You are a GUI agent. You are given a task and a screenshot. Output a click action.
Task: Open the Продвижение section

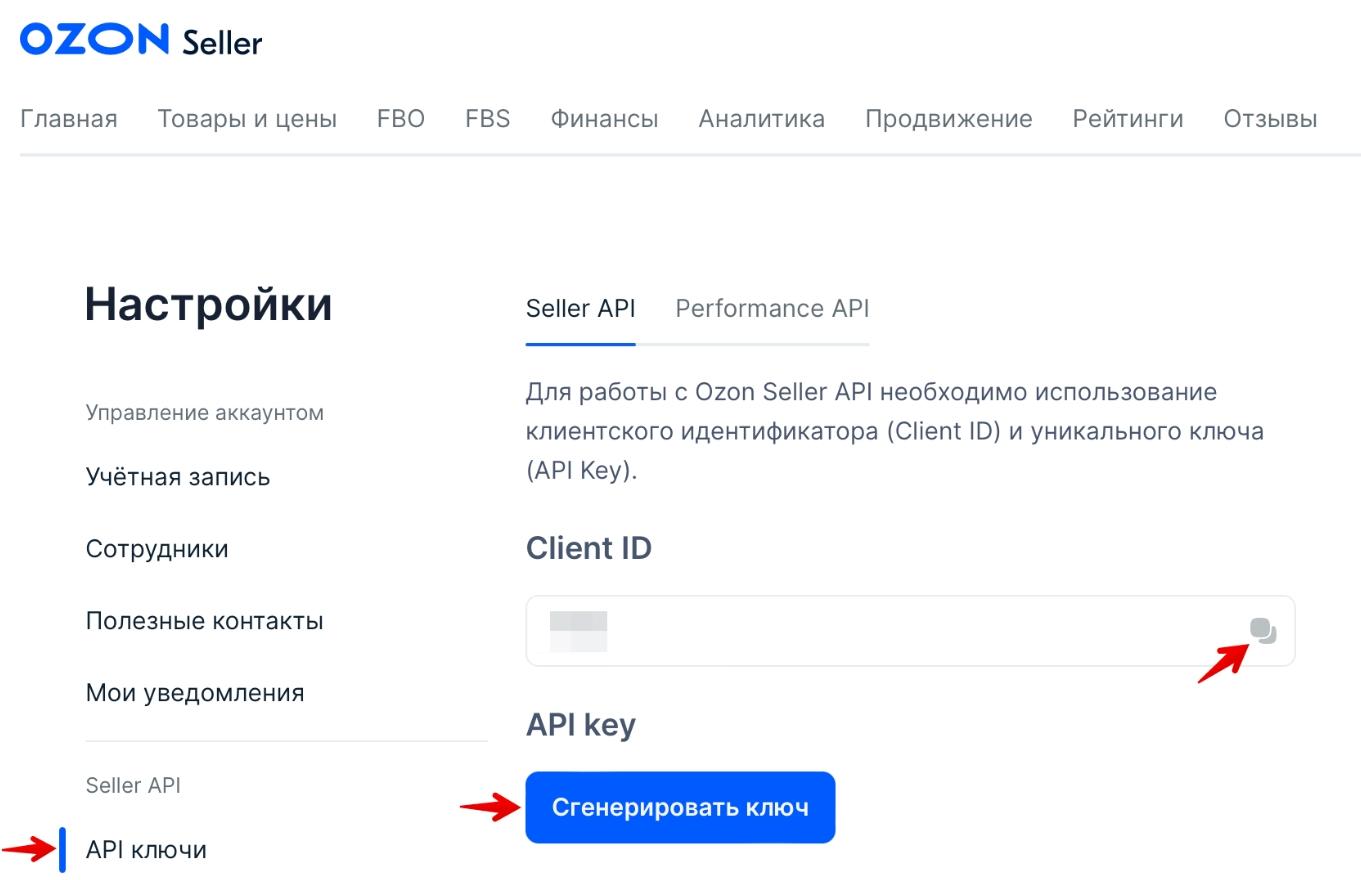point(948,119)
